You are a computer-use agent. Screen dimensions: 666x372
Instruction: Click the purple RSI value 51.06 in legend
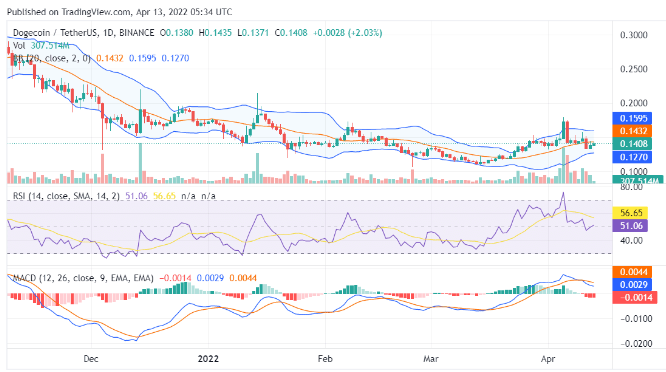[x=136, y=196]
